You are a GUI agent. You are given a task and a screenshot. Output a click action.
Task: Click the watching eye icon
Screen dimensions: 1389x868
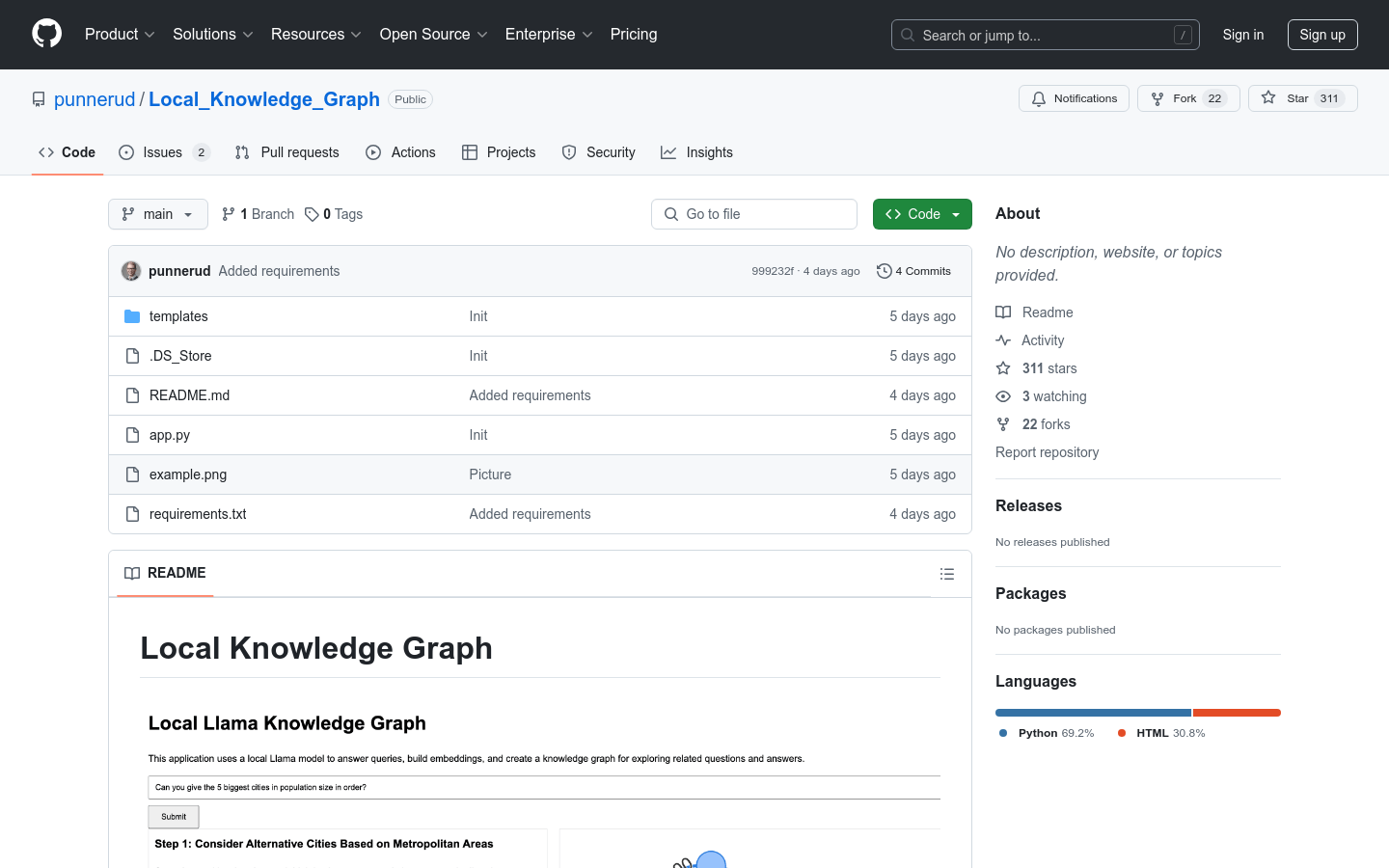[1003, 395]
